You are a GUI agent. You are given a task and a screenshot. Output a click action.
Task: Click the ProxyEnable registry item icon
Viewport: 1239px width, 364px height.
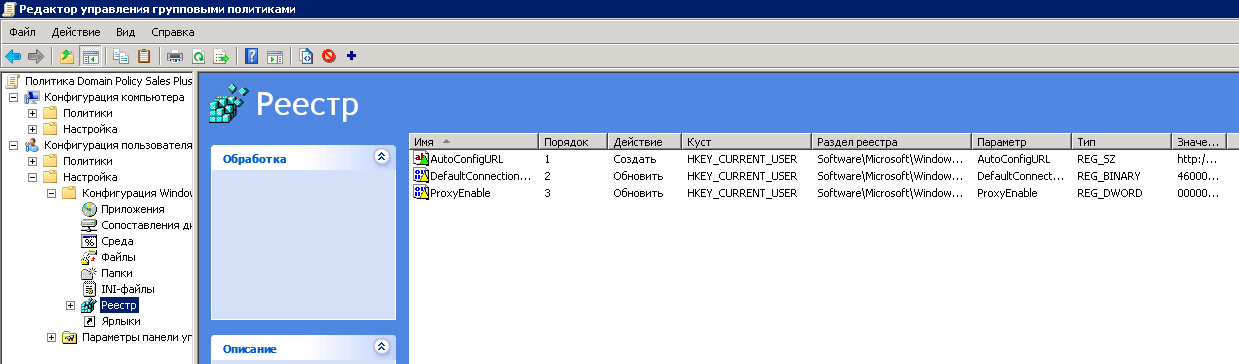pos(421,193)
